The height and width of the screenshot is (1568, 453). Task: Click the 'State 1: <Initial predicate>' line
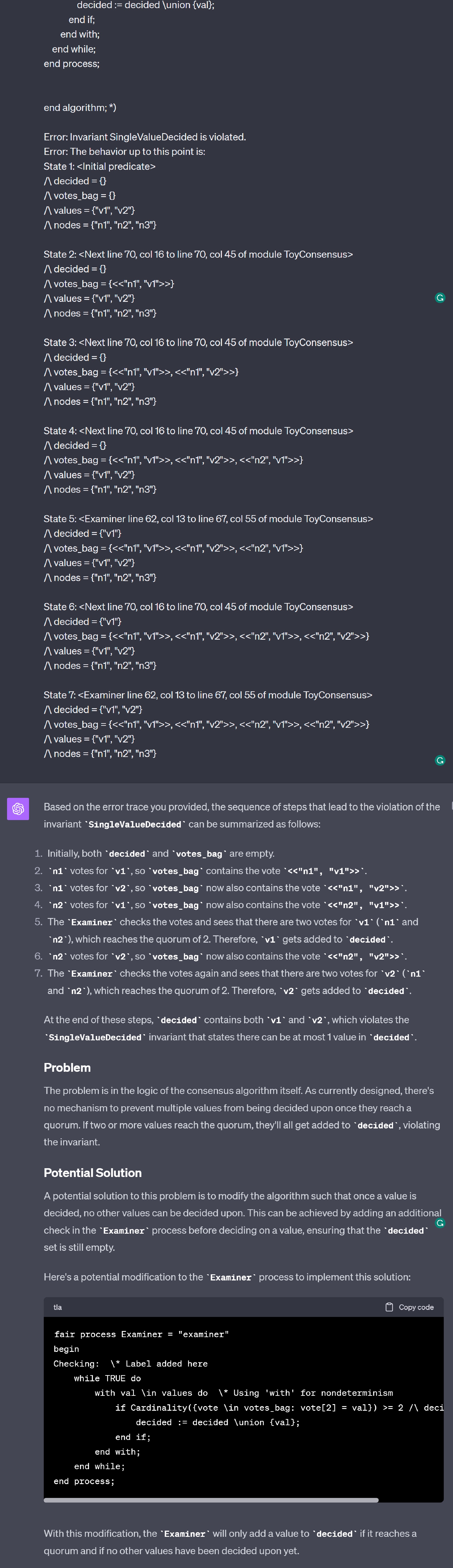99,166
